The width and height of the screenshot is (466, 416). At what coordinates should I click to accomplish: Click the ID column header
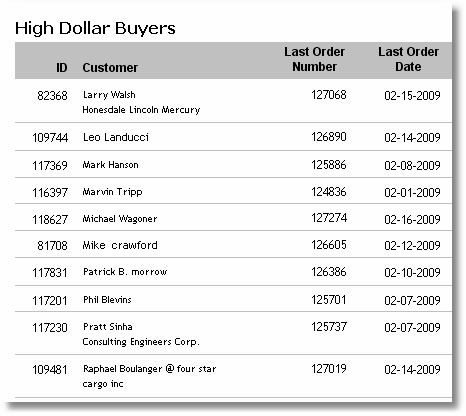[62, 68]
